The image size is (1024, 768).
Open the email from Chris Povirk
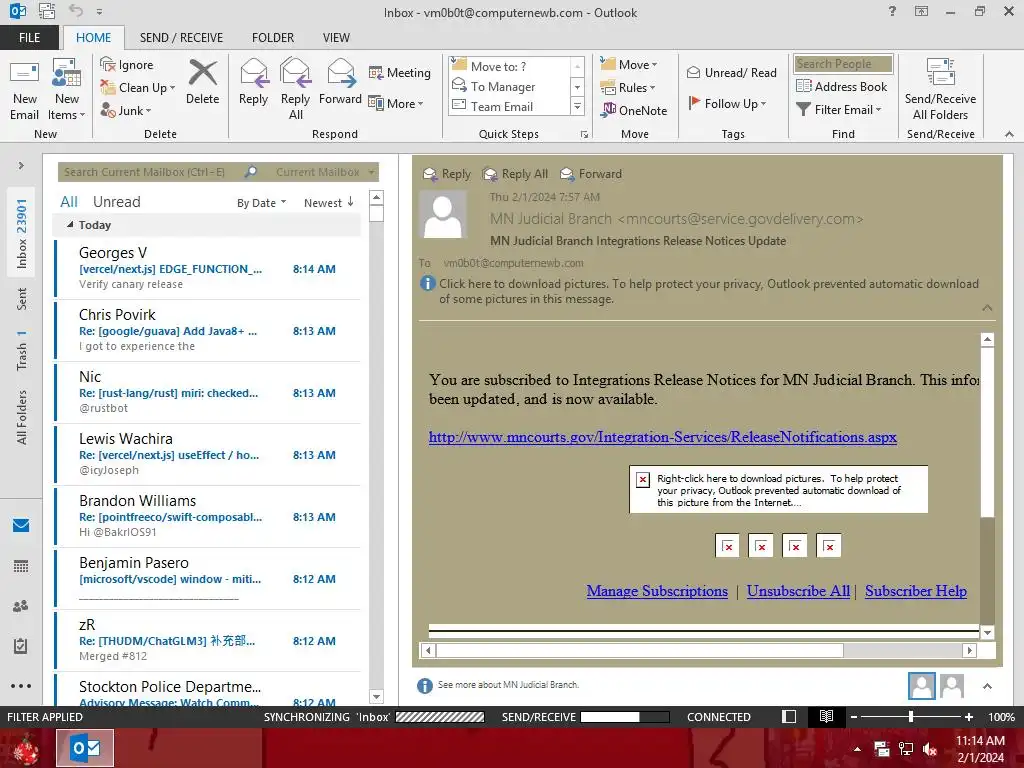coord(208,330)
